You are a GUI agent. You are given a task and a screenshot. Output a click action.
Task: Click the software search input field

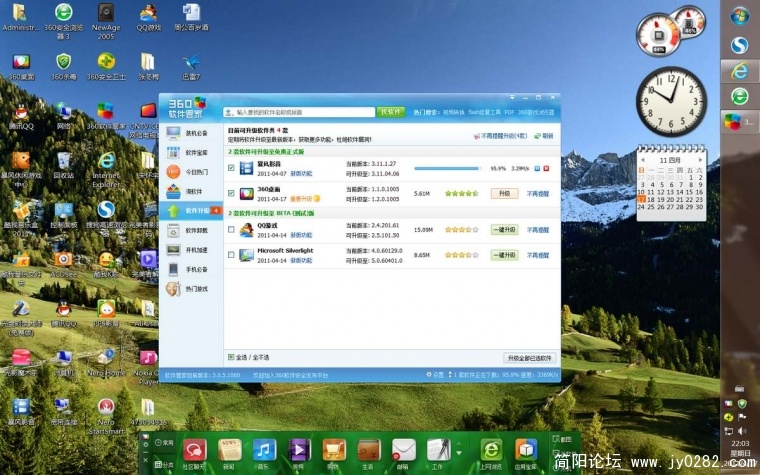pyautogui.click(x=299, y=112)
